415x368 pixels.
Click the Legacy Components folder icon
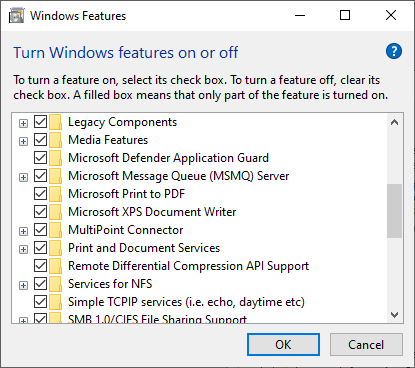tap(55, 122)
